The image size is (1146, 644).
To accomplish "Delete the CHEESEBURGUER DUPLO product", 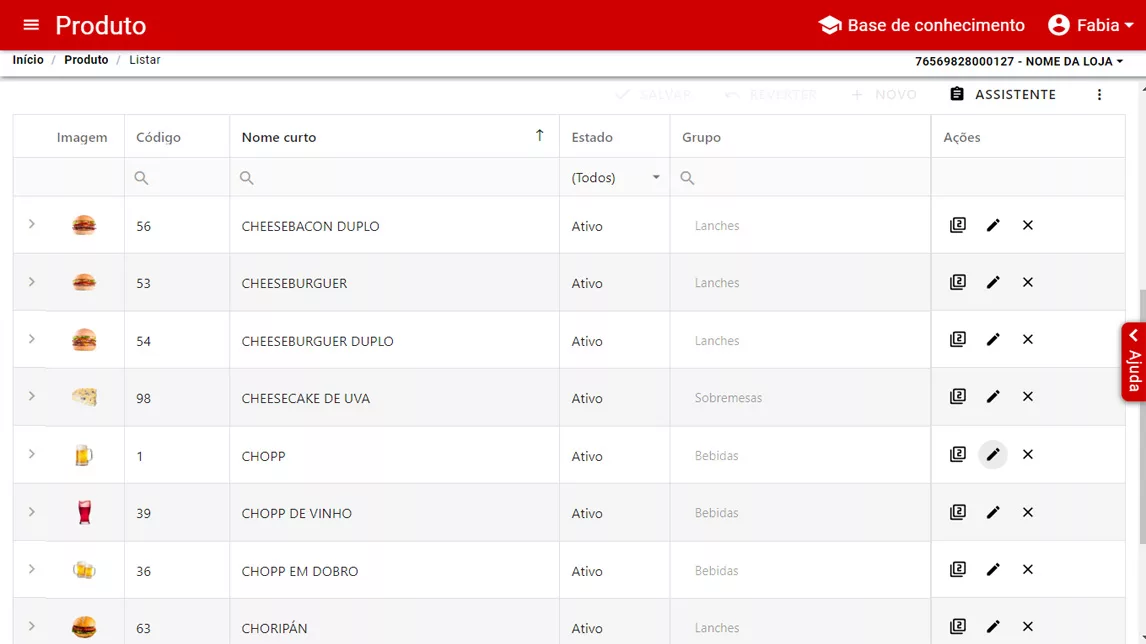I will tap(1028, 339).
